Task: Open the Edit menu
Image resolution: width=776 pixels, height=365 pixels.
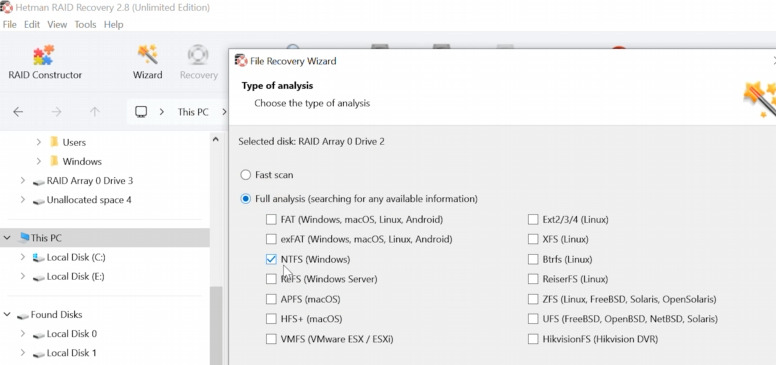Action: 32,24
